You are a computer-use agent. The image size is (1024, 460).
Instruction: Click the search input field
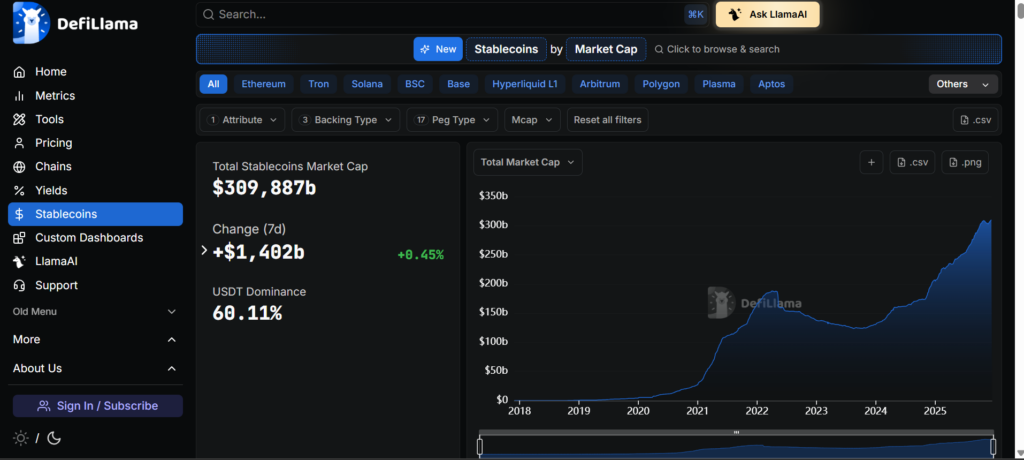click(440, 15)
